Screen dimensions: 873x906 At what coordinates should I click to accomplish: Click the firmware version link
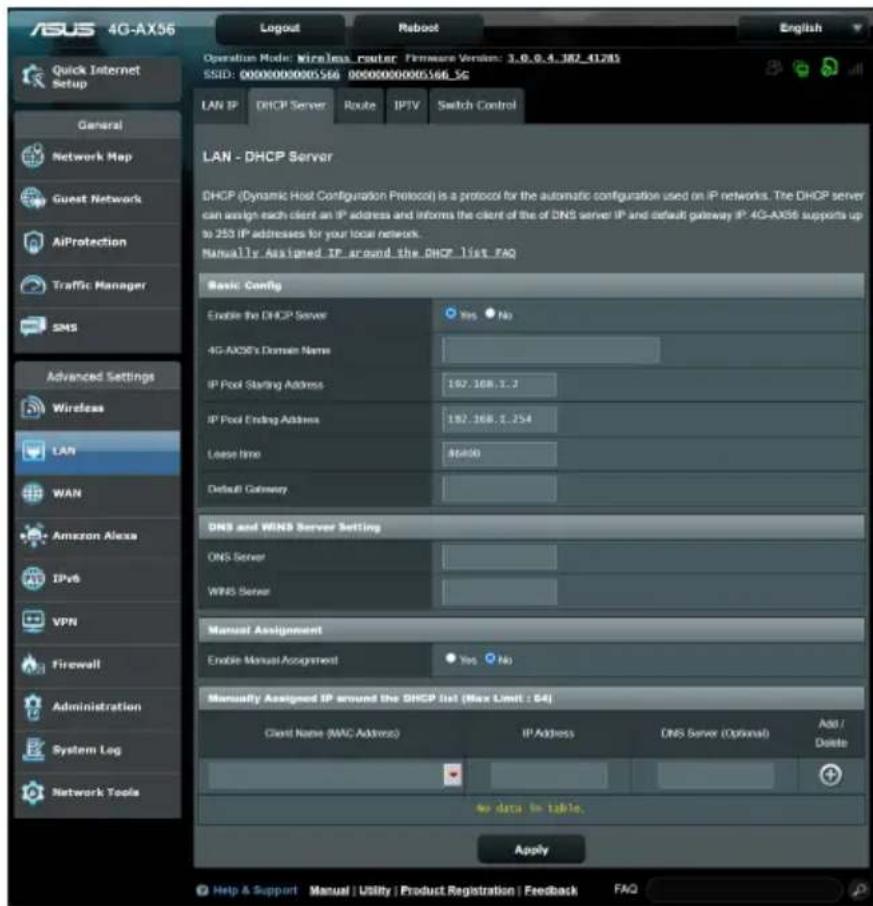pyautogui.click(x=563, y=58)
